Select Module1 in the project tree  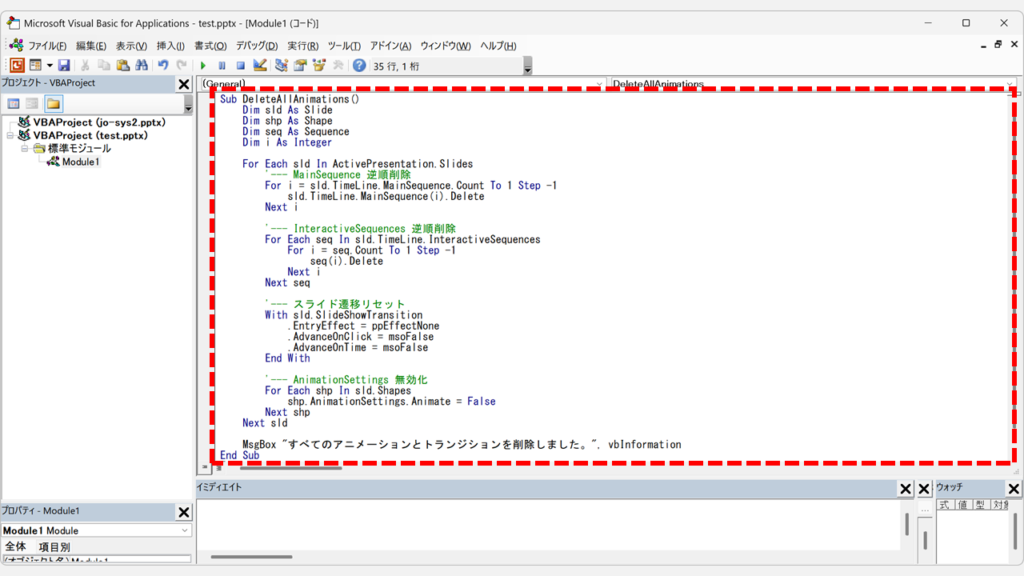click(x=80, y=161)
